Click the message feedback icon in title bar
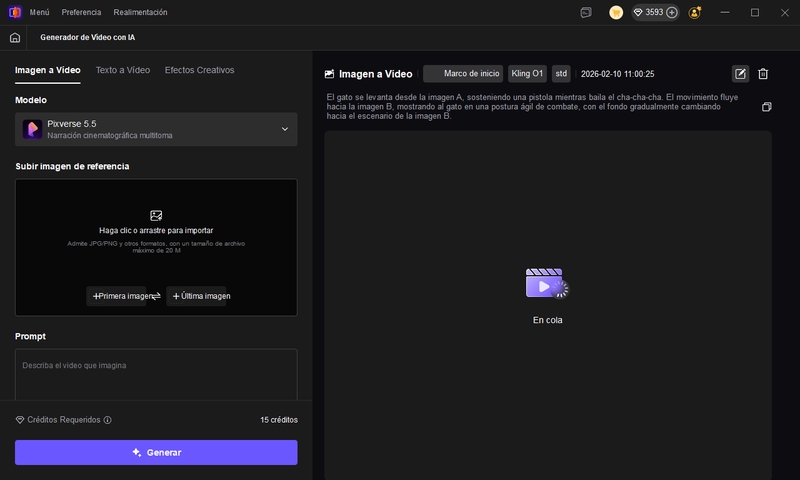The height and width of the screenshot is (480, 800). click(586, 12)
